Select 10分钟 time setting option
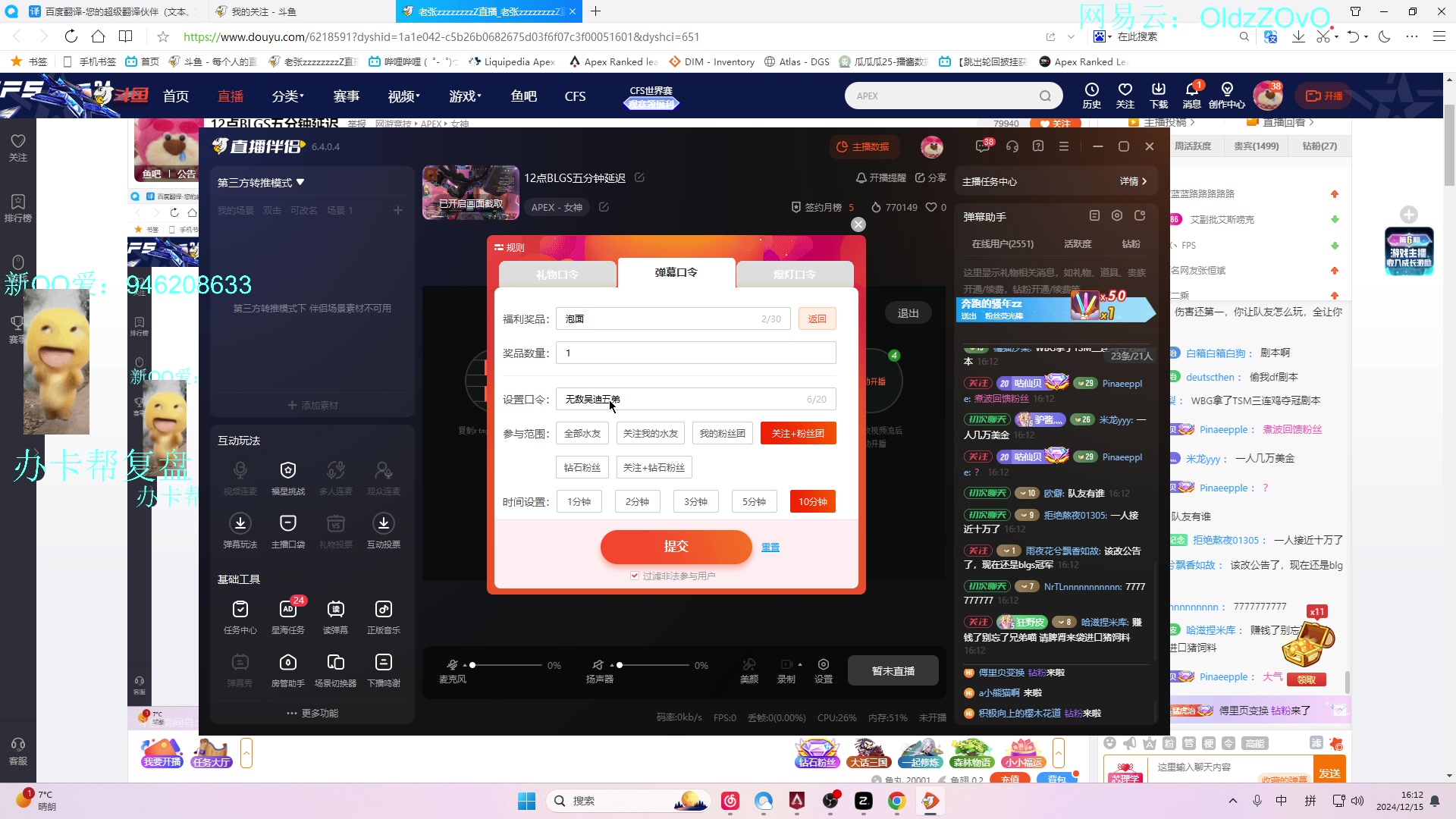 813,501
